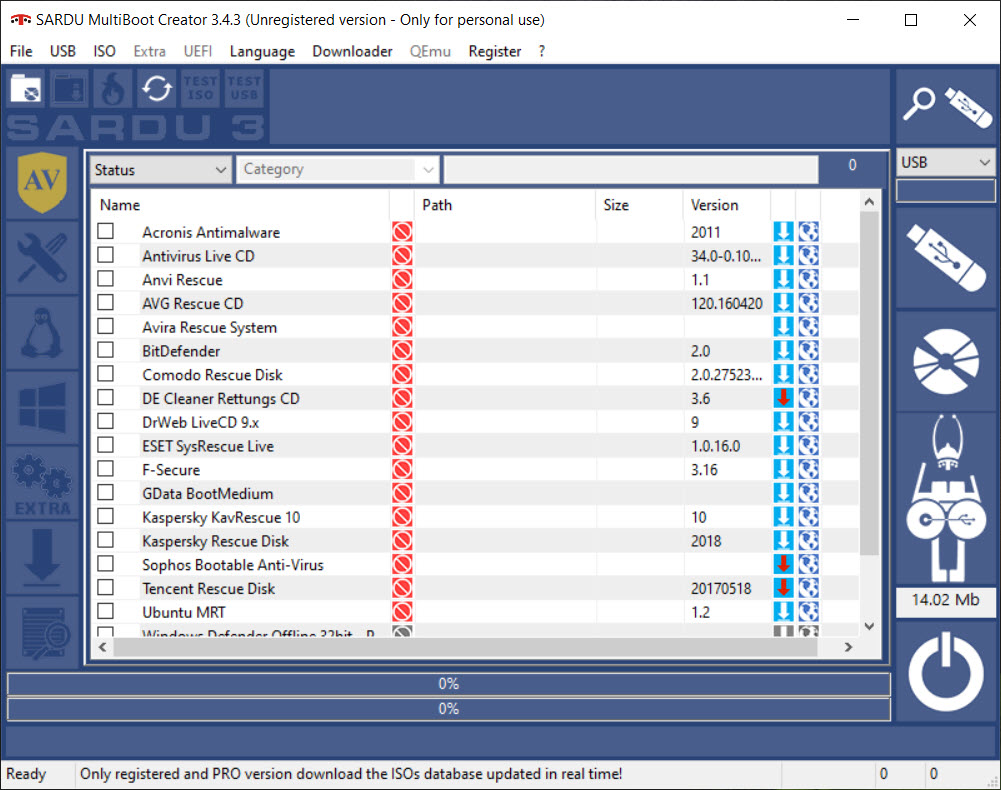Screen dimensions: 1001x790
Task: Click the create ISO disc icon
Action: 946,358
